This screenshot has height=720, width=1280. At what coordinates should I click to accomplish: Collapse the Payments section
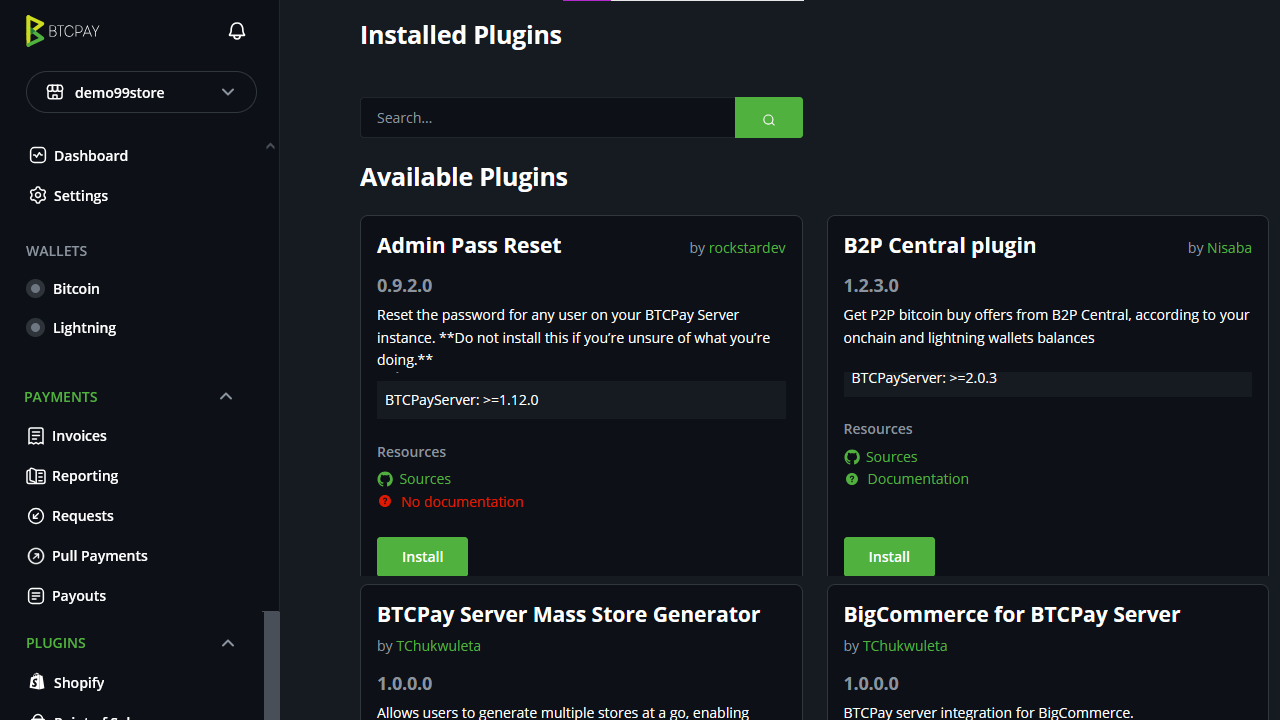pyautogui.click(x=226, y=397)
